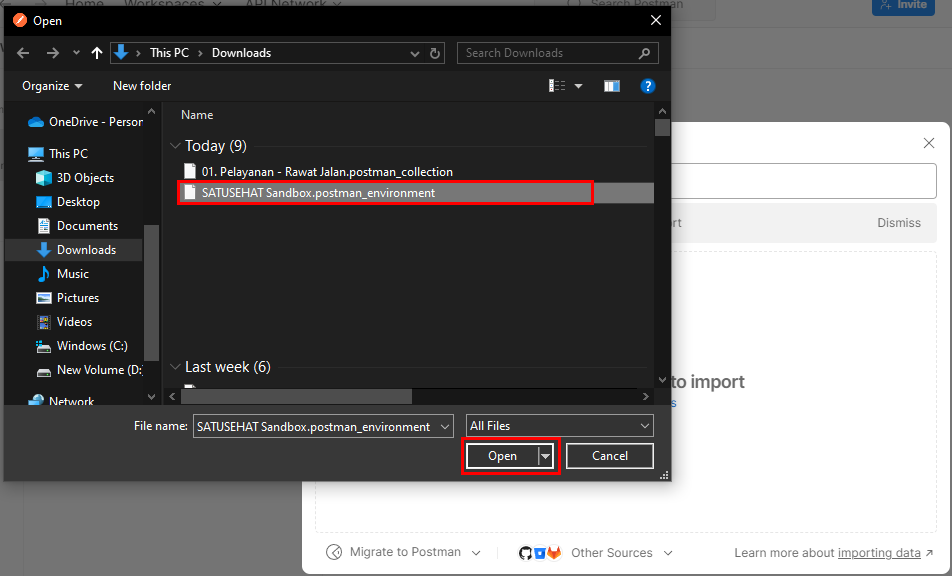Collapse the Last week (6) group

point(175,367)
